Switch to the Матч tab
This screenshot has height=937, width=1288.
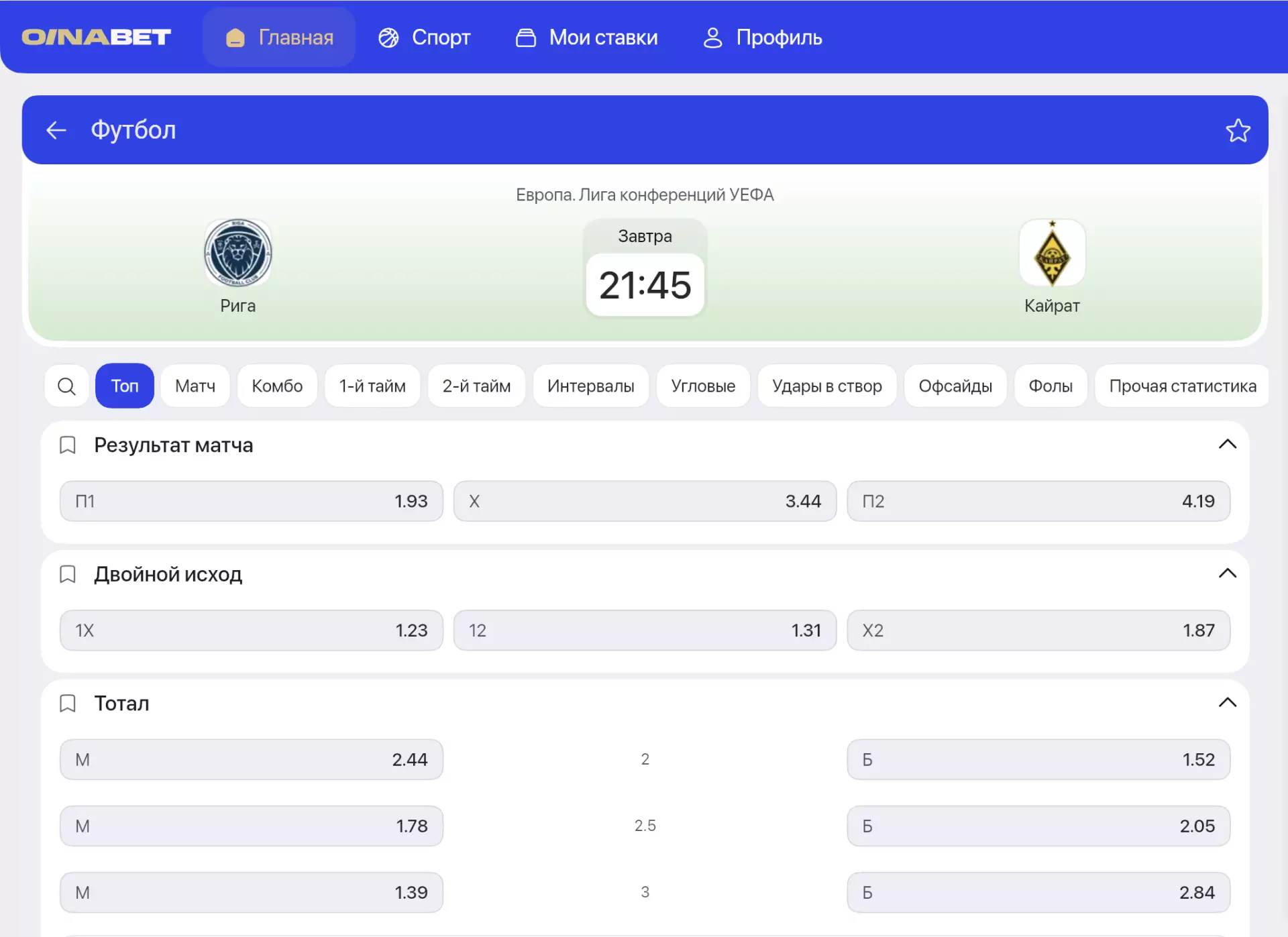click(x=195, y=386)
